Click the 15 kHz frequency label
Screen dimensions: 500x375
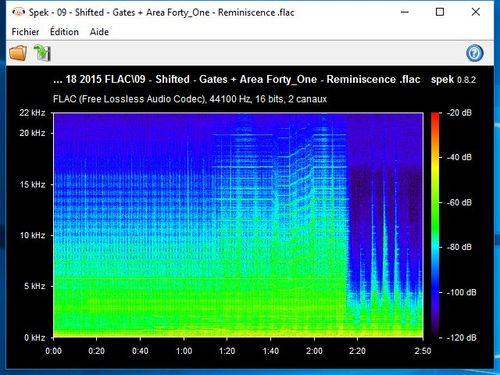tap(32, 184)
